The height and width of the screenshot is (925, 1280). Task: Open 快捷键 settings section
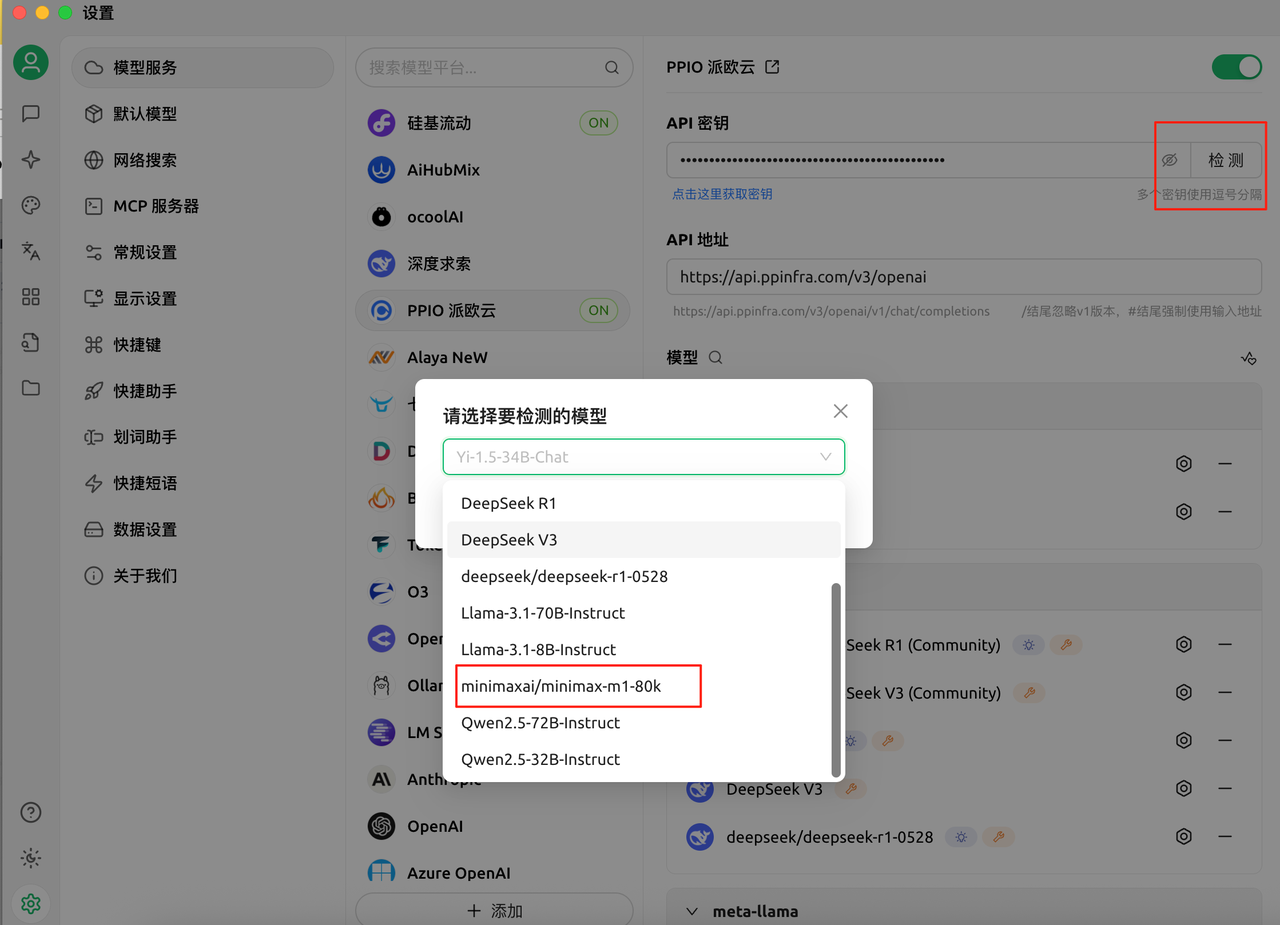tap(203, 345)
